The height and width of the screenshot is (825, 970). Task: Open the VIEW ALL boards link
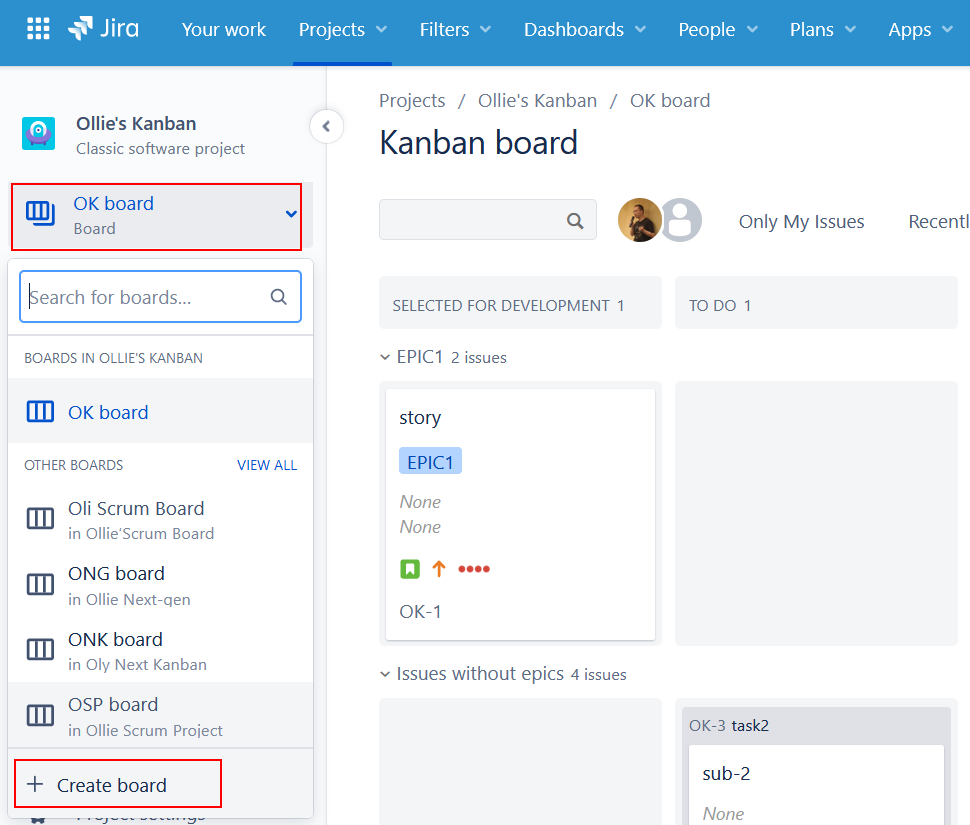[267, 464]
